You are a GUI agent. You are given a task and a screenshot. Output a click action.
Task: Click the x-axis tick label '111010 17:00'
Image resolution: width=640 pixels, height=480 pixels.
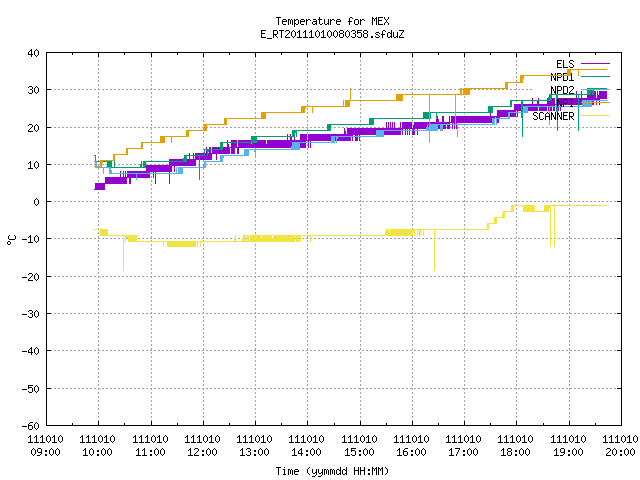click(x=463, y=446)
